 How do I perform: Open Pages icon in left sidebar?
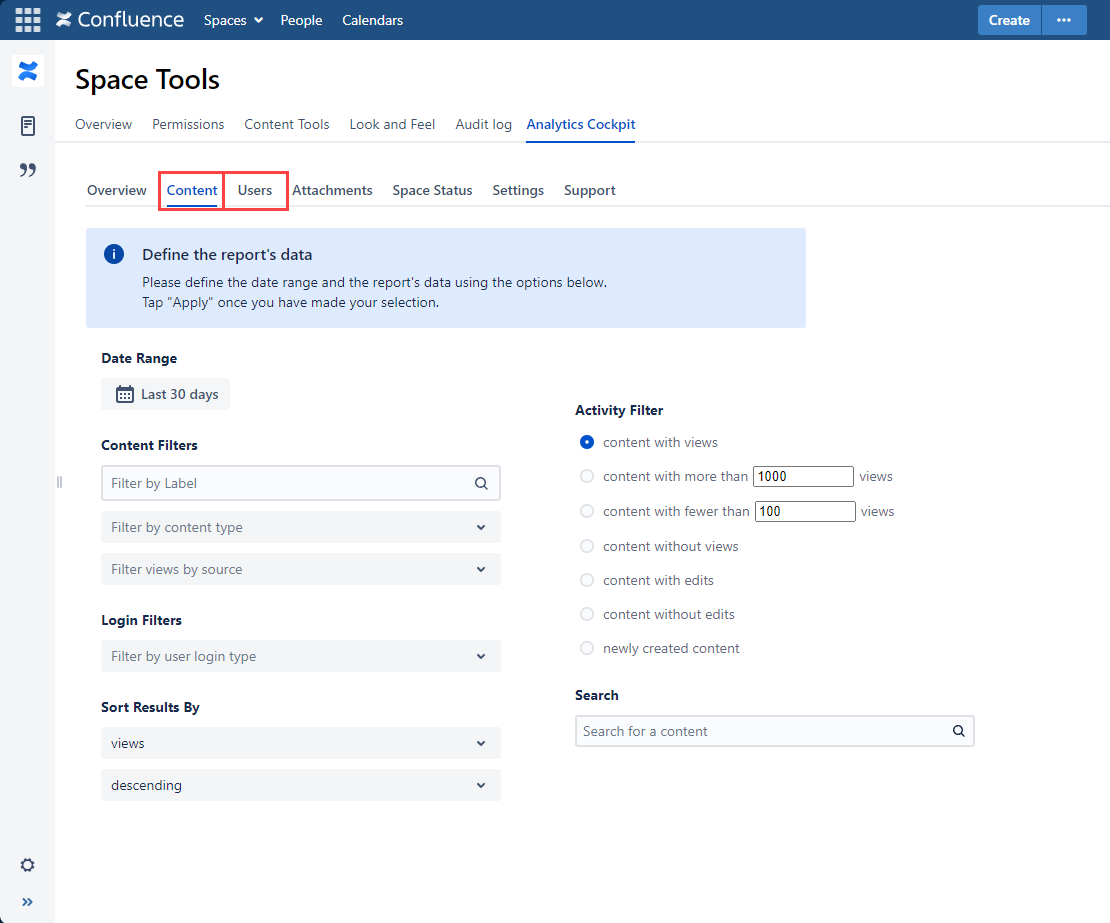tap(28, 126)
